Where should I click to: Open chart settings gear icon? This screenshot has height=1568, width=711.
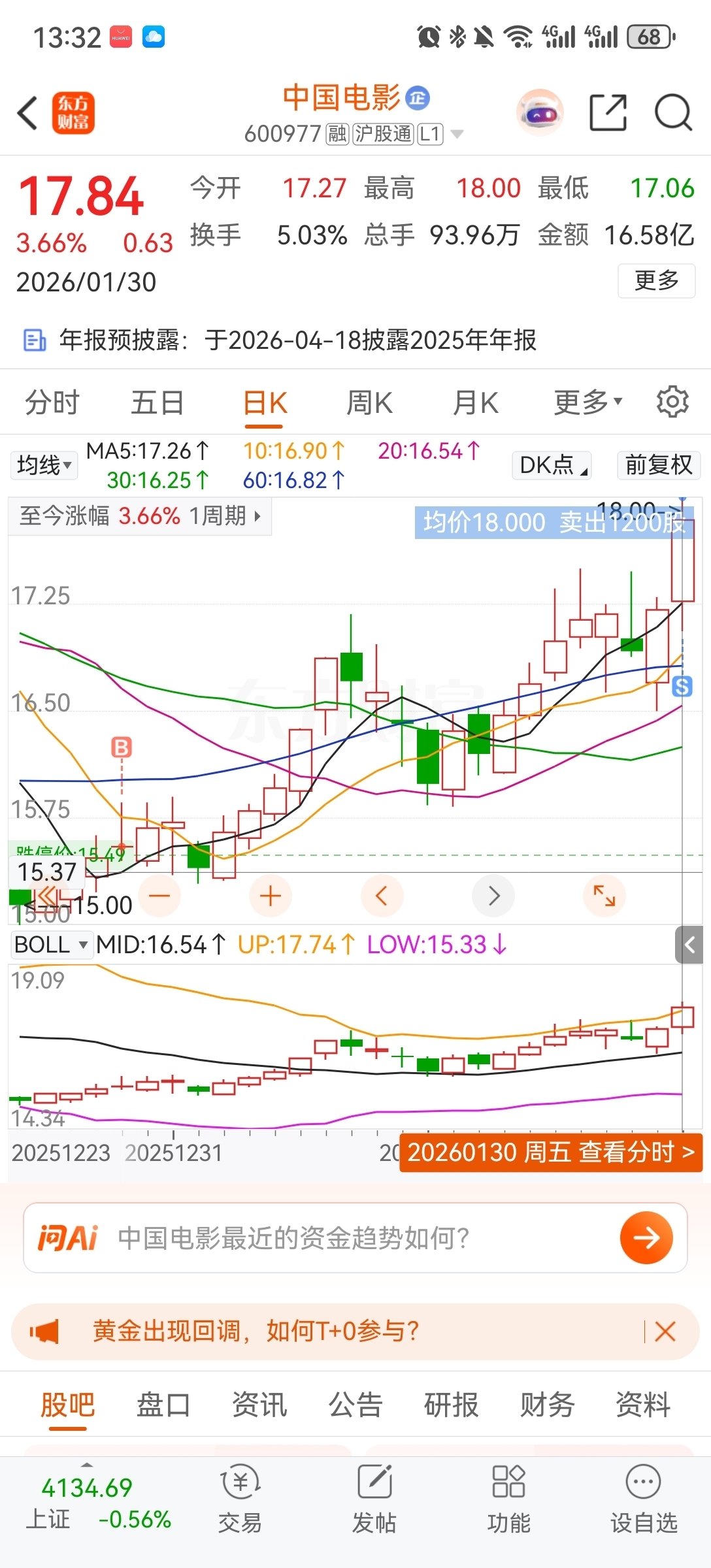(672, 402)
